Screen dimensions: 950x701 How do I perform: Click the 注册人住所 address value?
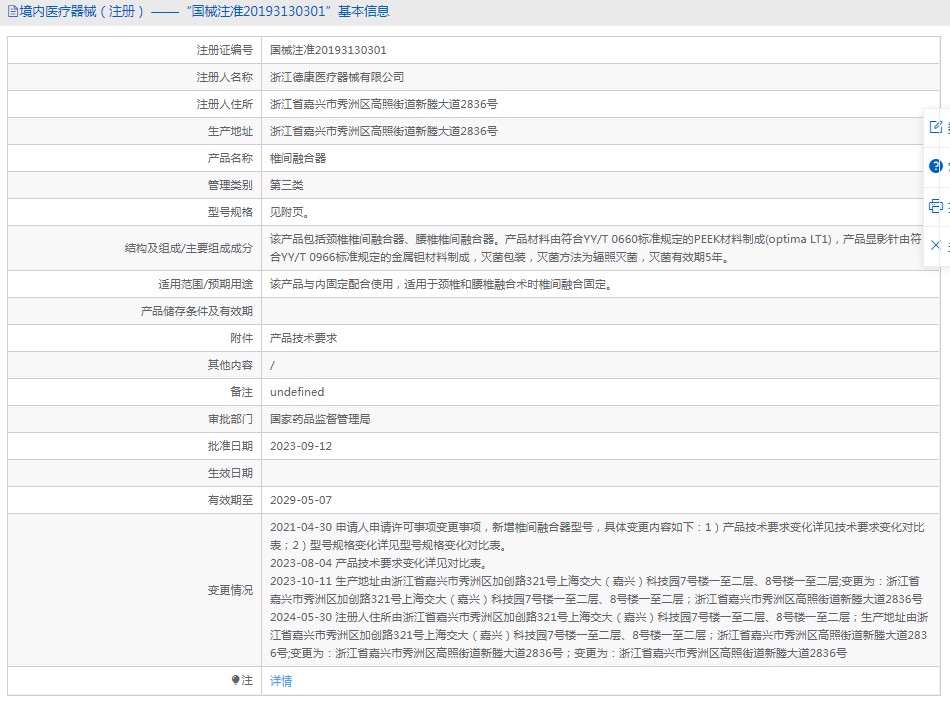pos(383,104)
